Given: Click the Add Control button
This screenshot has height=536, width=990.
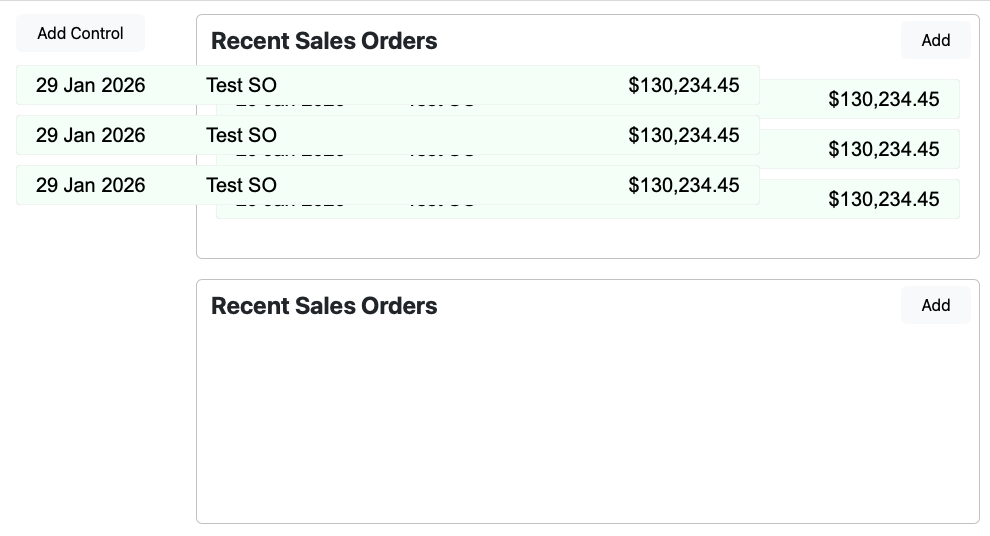Looking at the screenshot, I should click(80, 33).
